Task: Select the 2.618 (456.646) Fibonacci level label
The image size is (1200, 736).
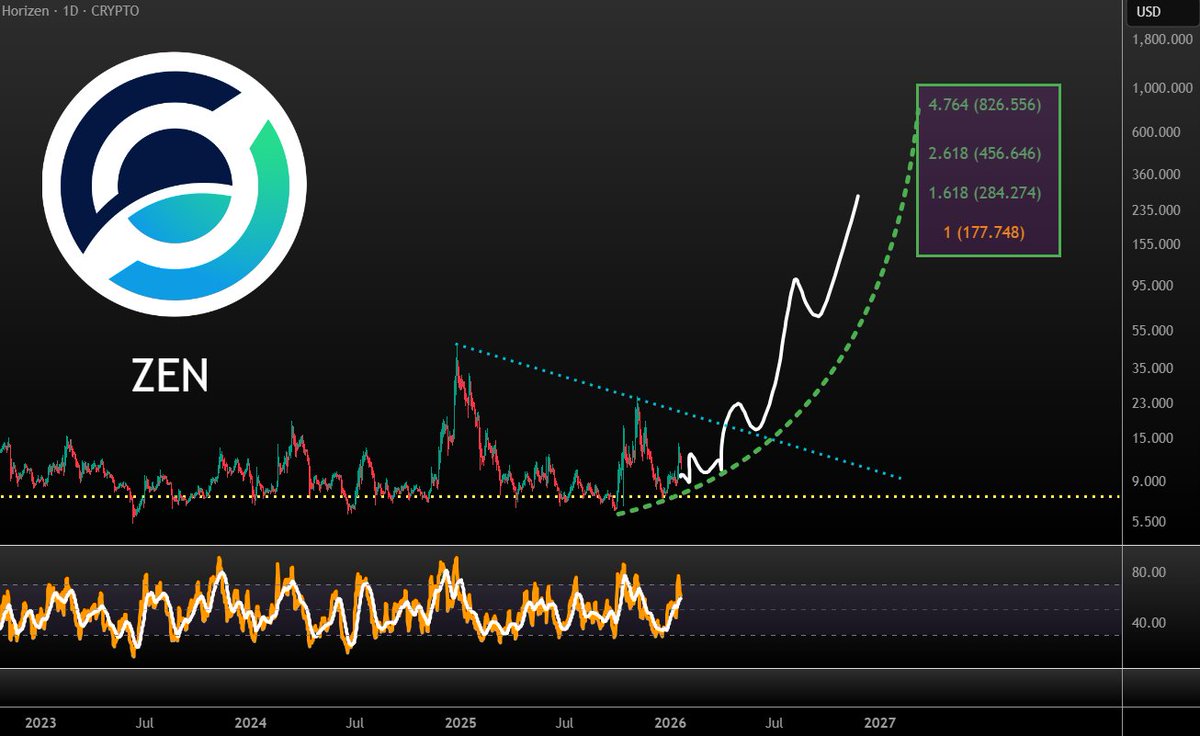Action: click(985, 153)
